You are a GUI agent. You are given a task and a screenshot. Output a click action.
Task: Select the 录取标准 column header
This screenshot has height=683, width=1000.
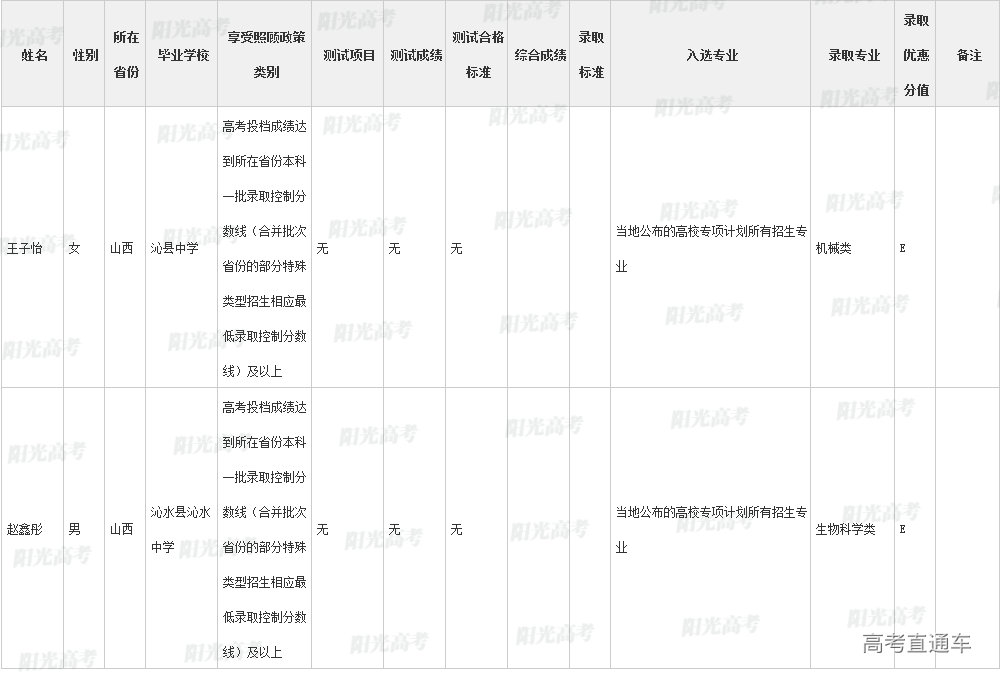coord(591,55)
